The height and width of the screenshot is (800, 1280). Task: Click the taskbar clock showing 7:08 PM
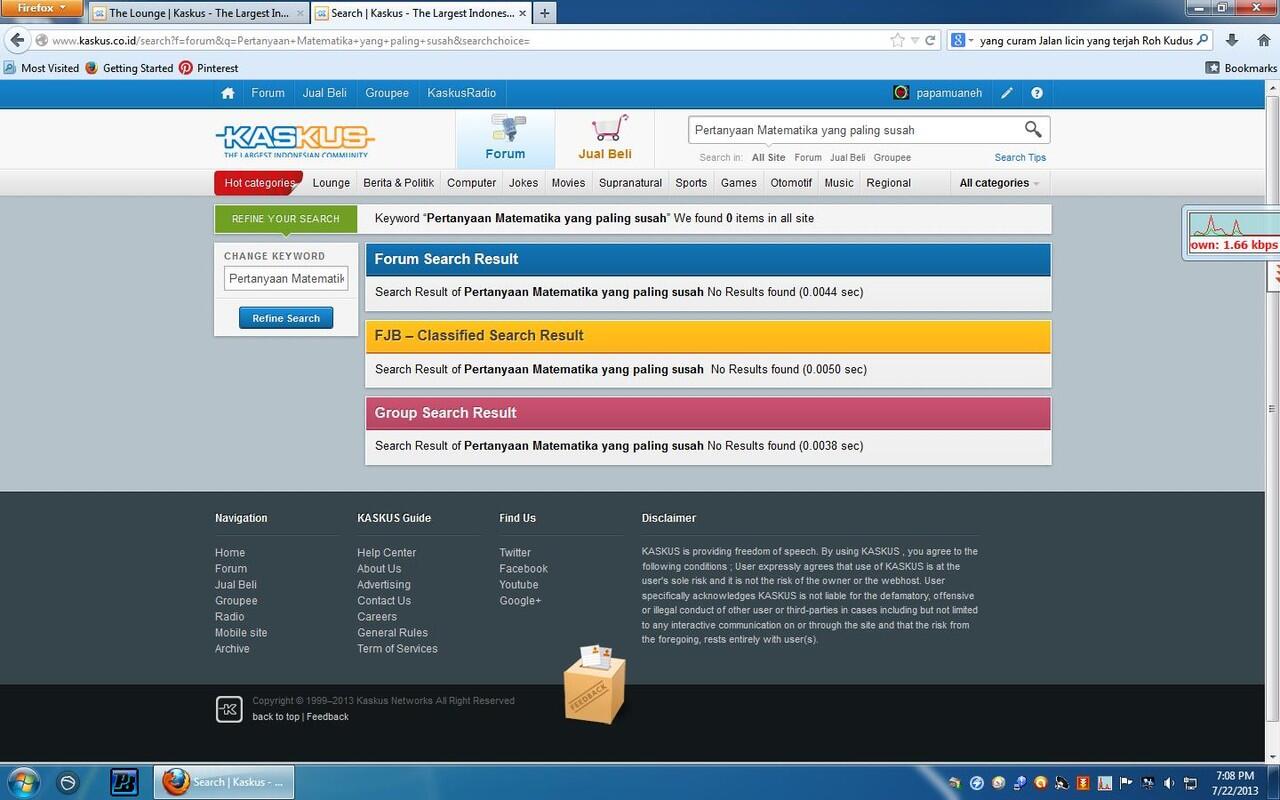point(1235,783)
